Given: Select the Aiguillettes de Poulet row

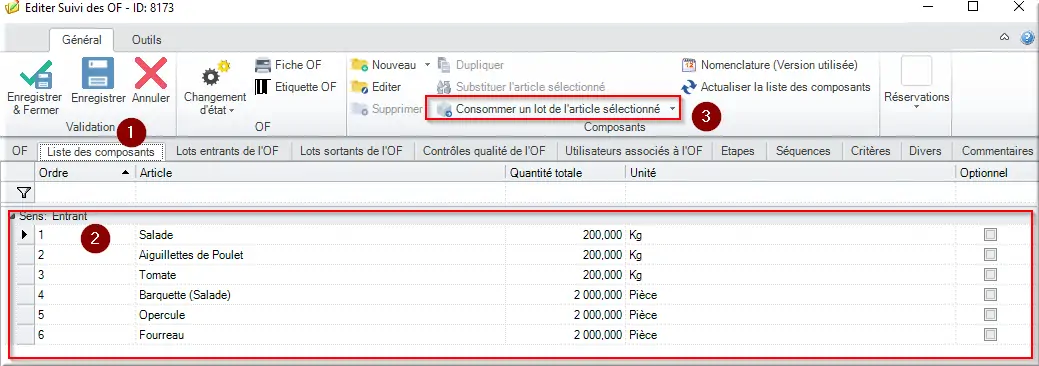Looking at the screenshot, I should pyautogui.click(x=522, y=255).
